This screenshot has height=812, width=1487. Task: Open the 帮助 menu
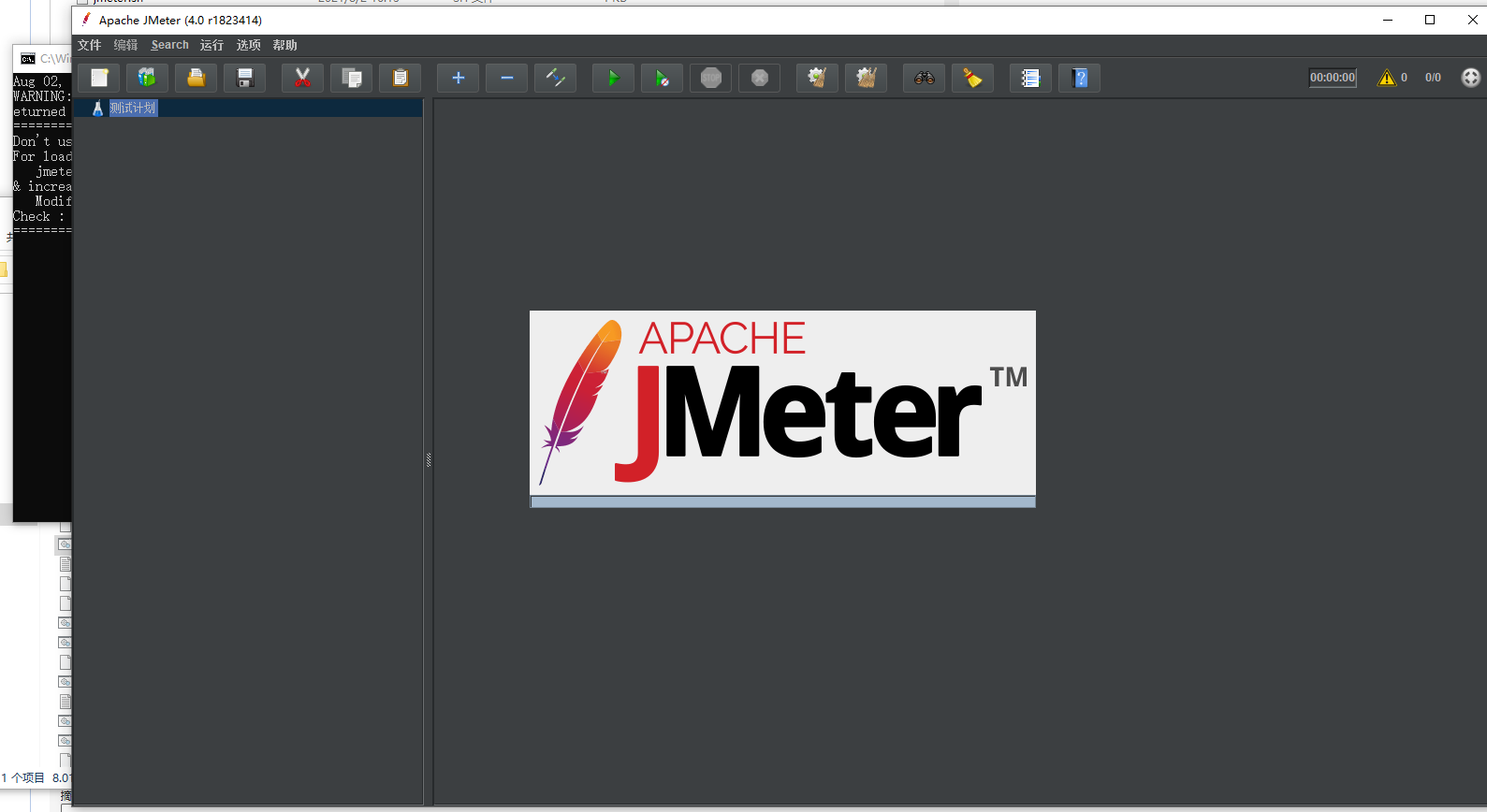[285, 45]
